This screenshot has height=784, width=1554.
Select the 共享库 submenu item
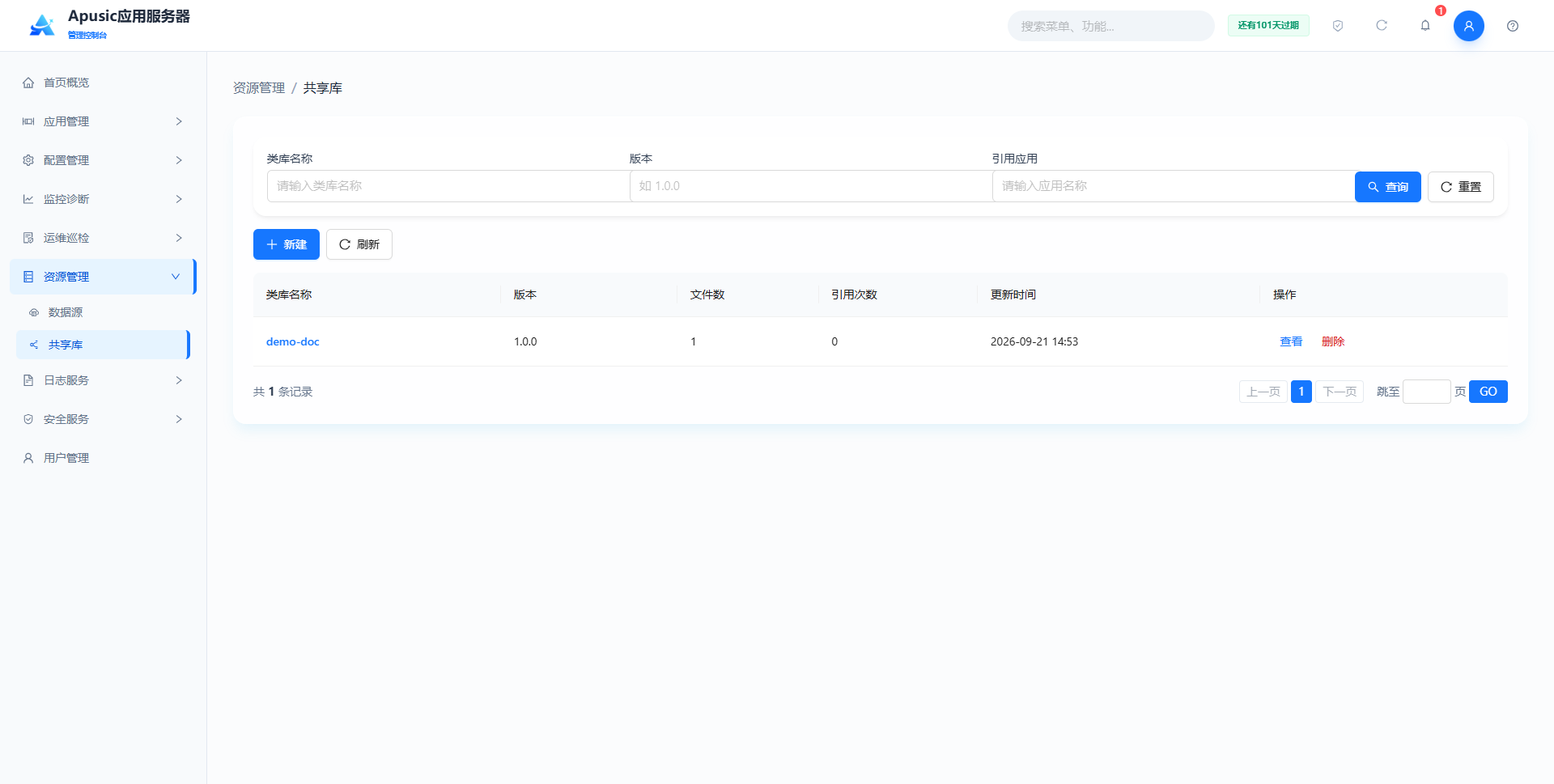103,345
